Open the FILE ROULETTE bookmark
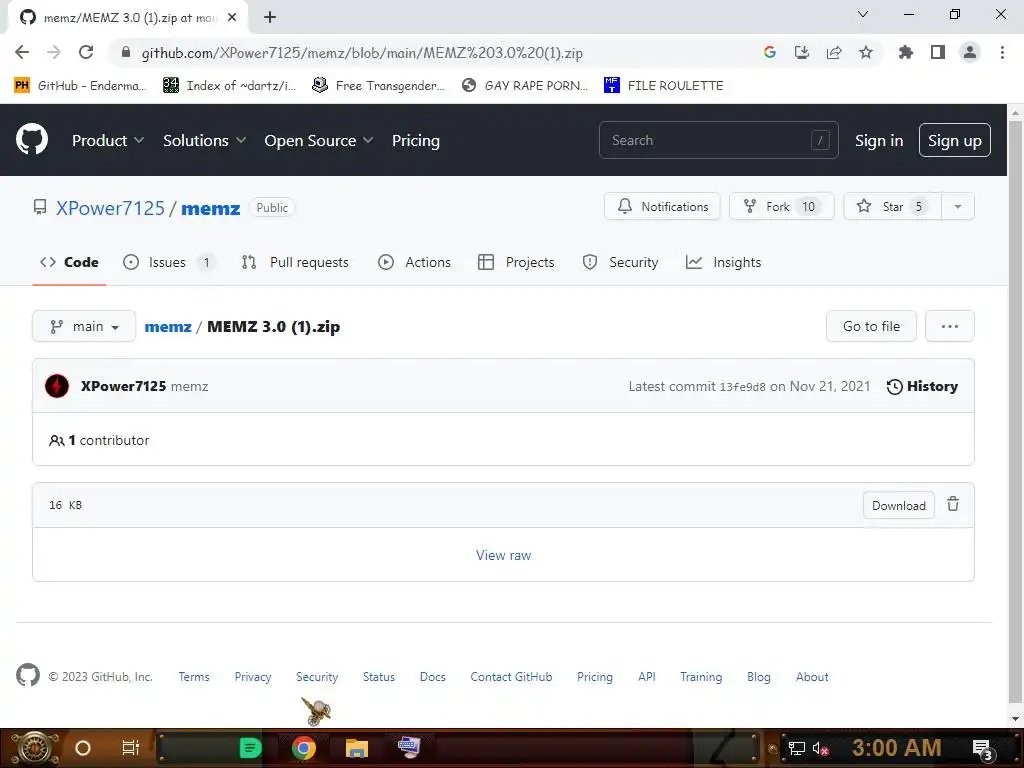Image resolution: width=1024 pixels, height=768 pixels. pyautogui.click(x=663, y=86)
